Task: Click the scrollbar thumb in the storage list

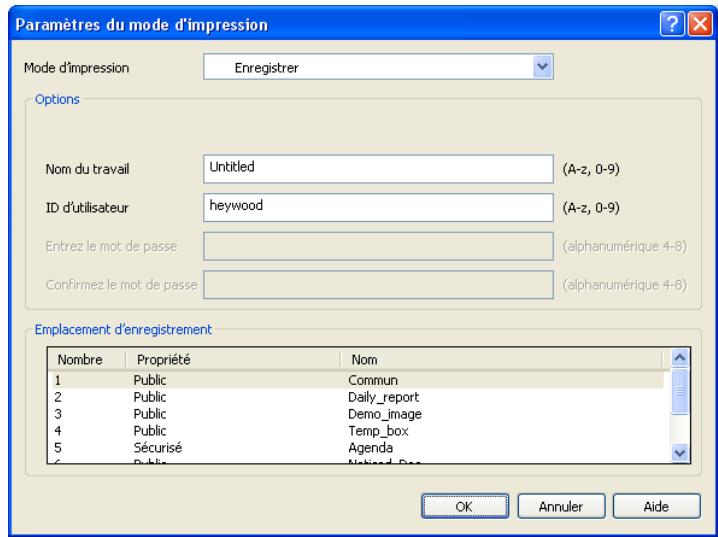Action: click(x=680, y=391)
